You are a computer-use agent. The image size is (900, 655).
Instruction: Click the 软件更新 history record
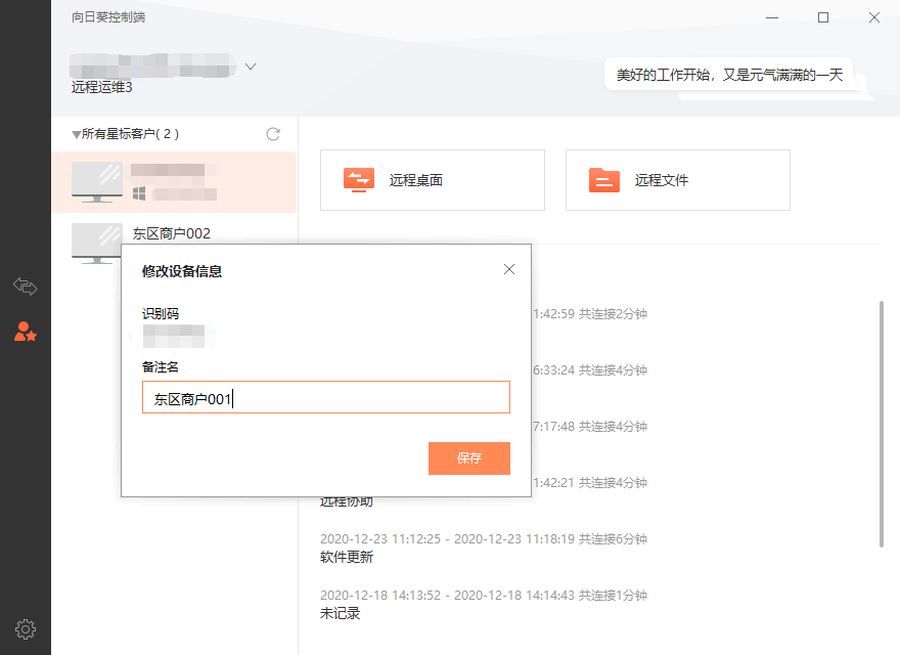tap(347, 557)
